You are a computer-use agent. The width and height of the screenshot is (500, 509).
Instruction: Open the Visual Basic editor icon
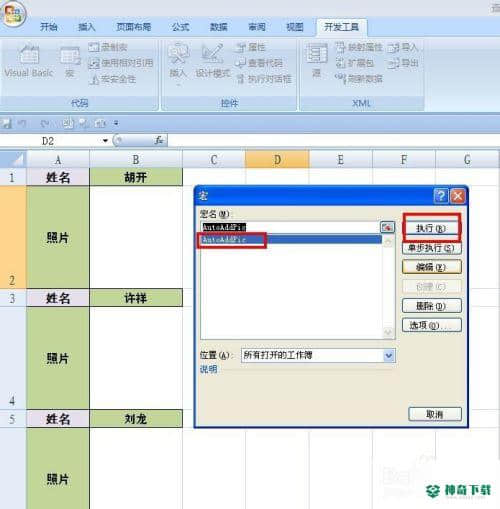tap(29, 54)
